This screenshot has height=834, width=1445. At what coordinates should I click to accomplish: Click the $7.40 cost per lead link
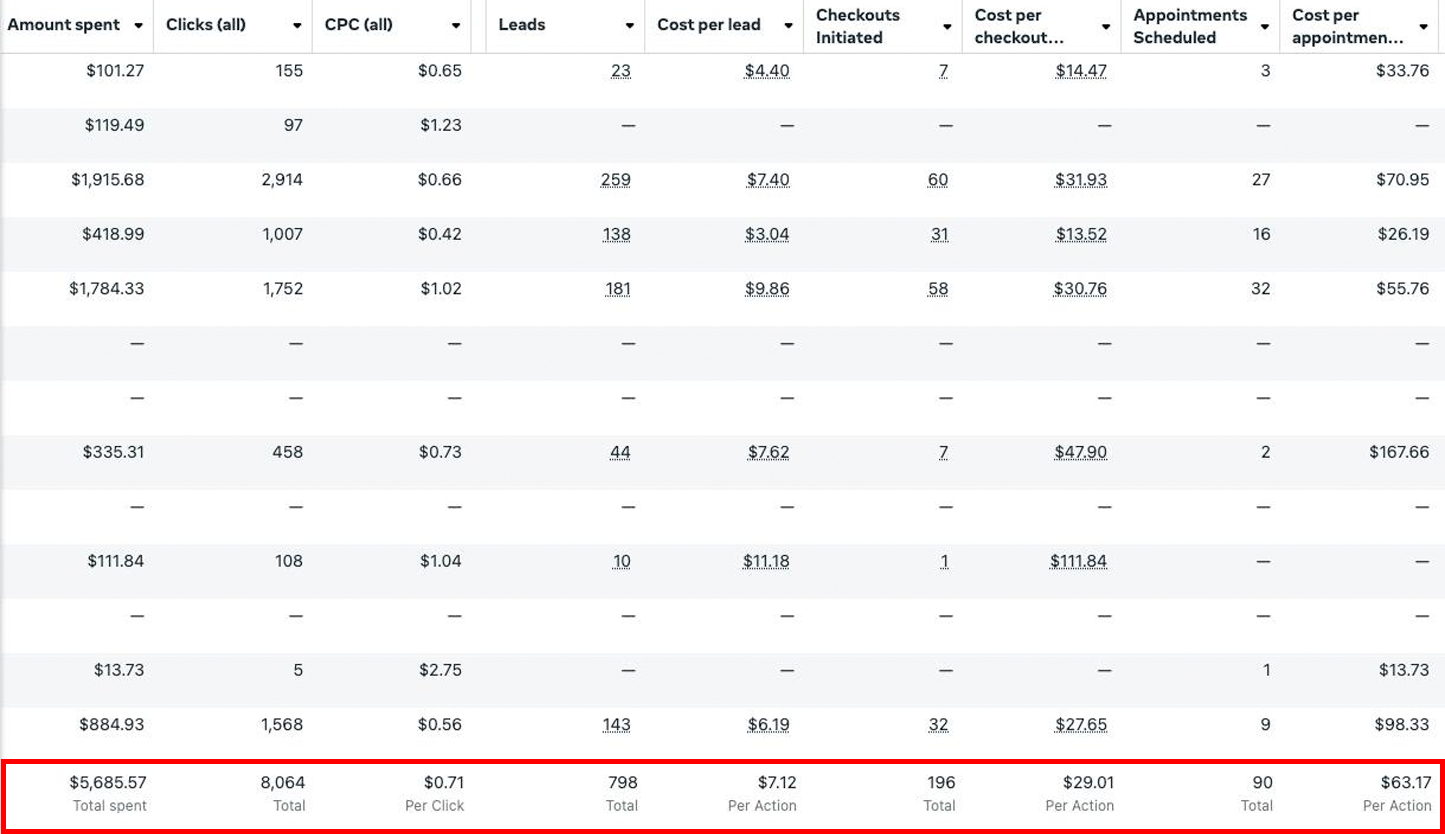(x=767, y=180)
